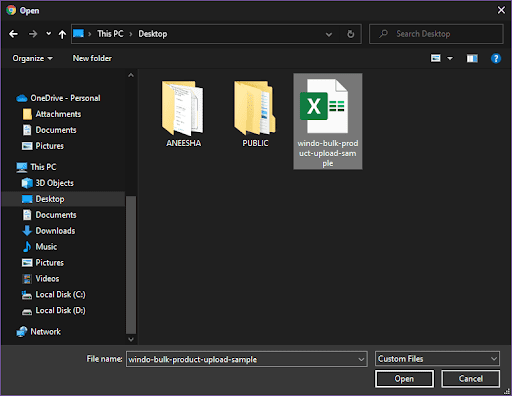512x396 pixels.
Task: Open the Videos folder
Action: 40,279
